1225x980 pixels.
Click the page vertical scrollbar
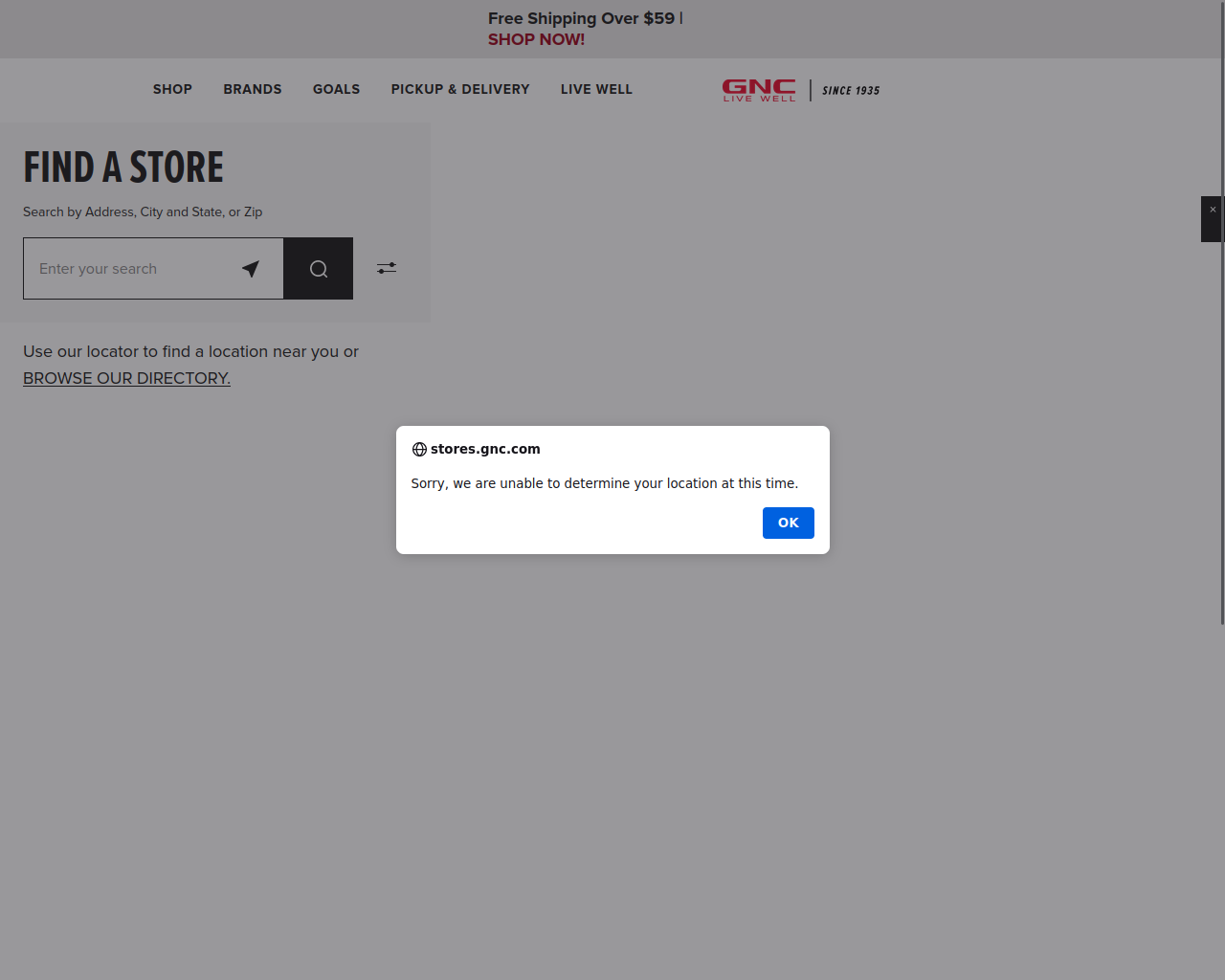1222,314
